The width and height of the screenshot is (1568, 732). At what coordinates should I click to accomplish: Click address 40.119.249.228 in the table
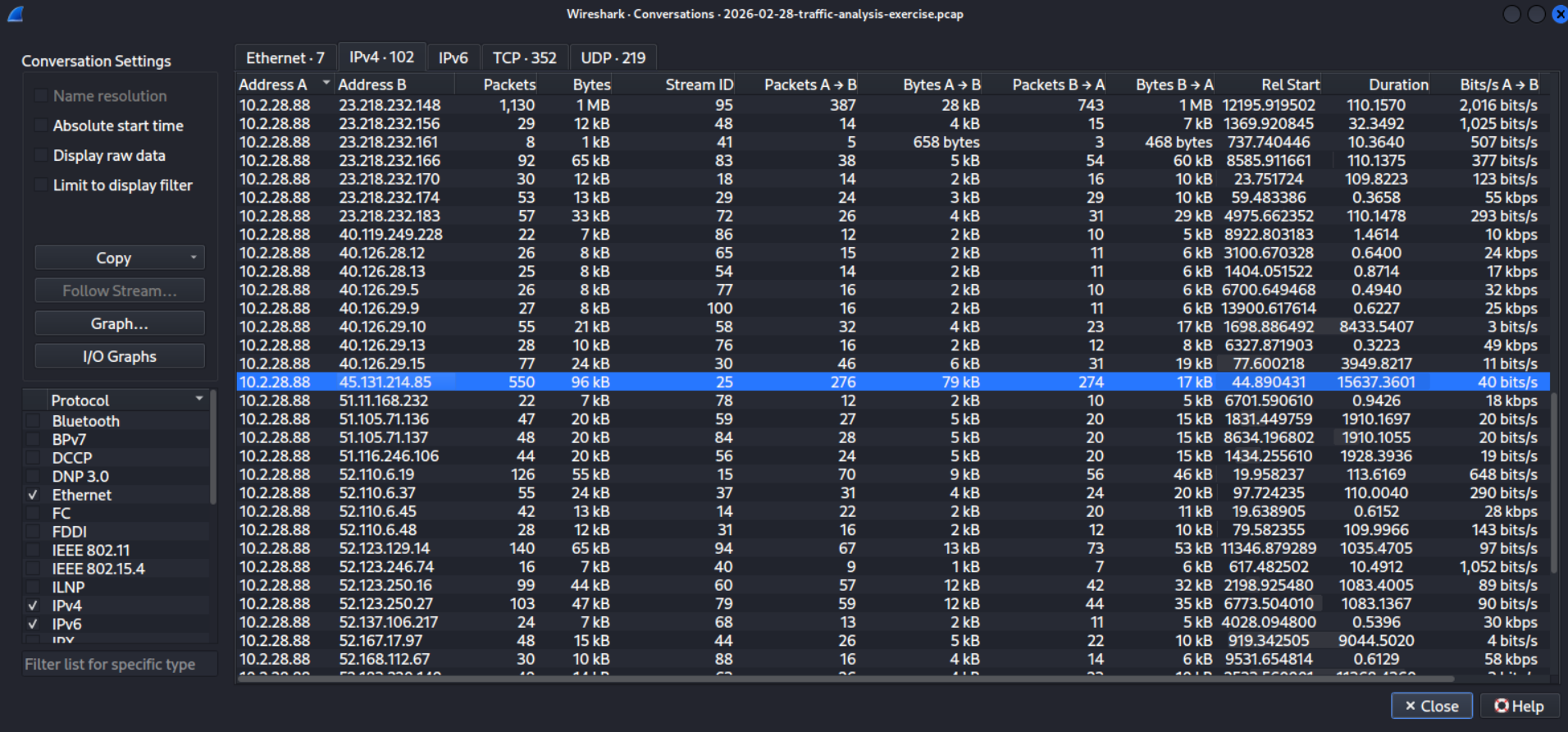[391, 235]
